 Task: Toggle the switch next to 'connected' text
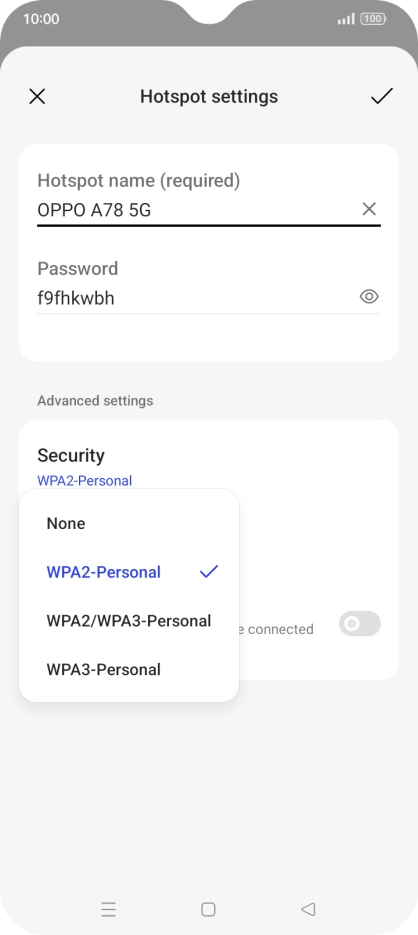click(360, 624)
